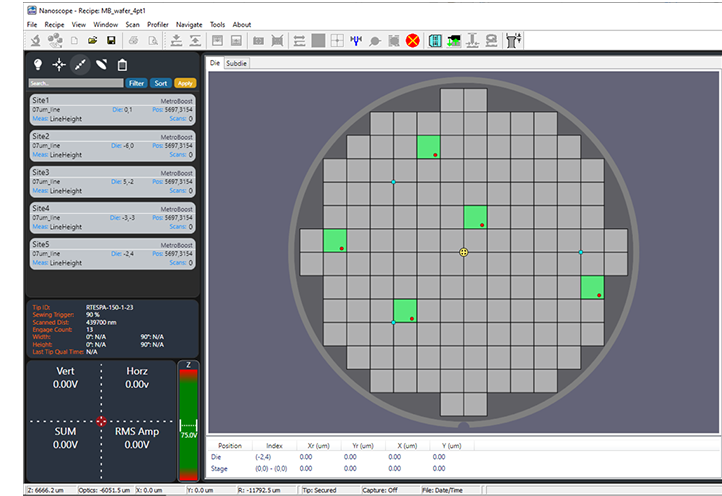722x496 pixels.
Task: Select the probe icon beside the clipboard
Action: pyautogui.click(x=101, y=65)
